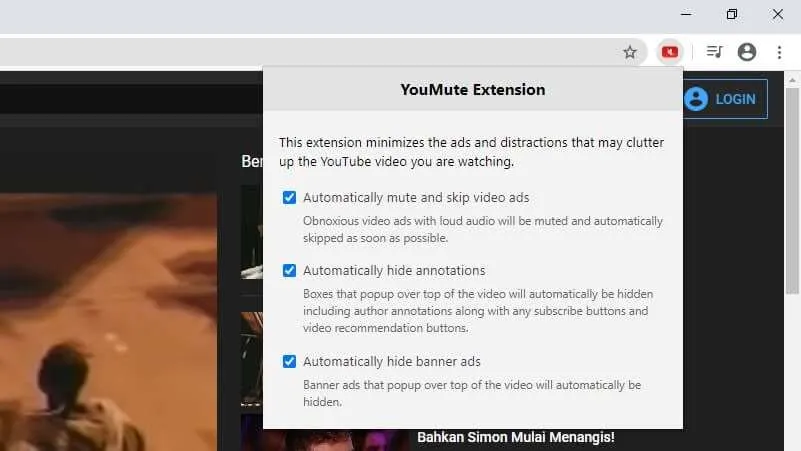801x451 pixels.
Task: Click the 'Automatically hide annotations' label text
Action: point(394,271)
